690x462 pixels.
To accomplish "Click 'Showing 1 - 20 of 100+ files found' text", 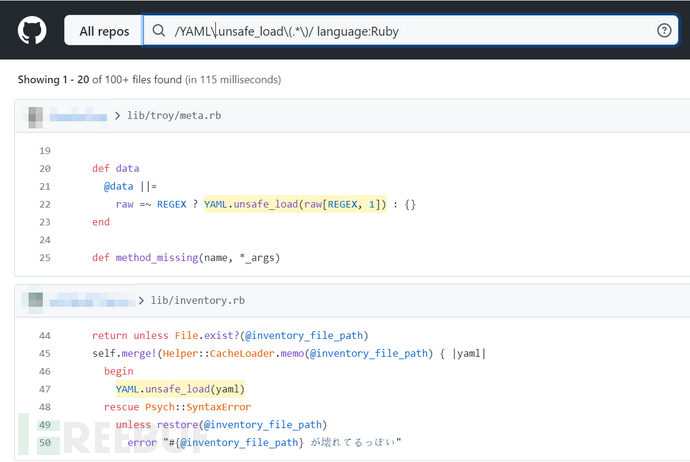I will tap(99, 80).
